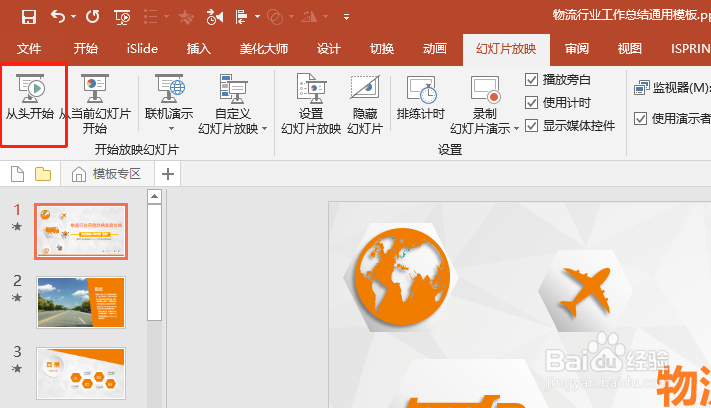Click the Save icon in quick access toolbar
This screenshot has width=711, height=408.
click(x=29, y=17)
